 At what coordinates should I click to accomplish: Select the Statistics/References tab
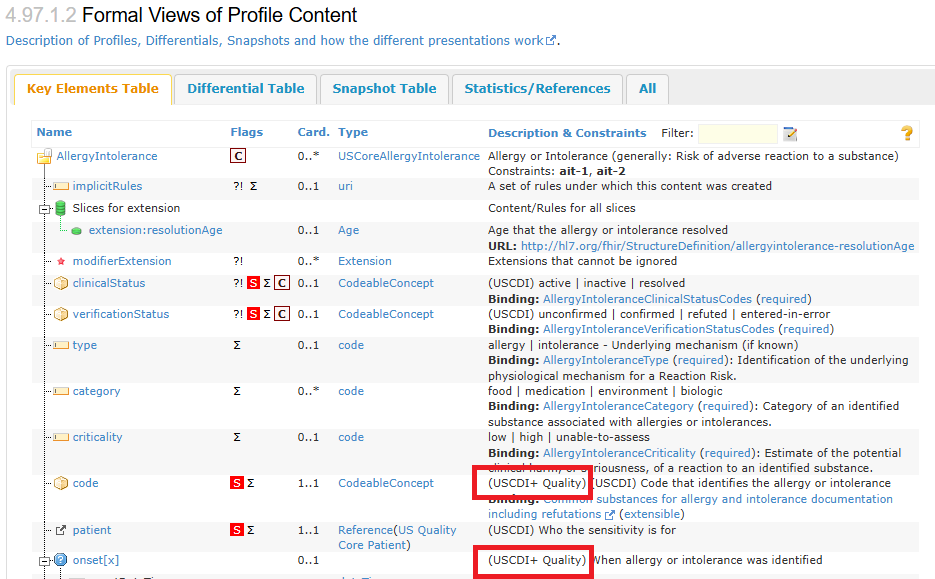537,89
